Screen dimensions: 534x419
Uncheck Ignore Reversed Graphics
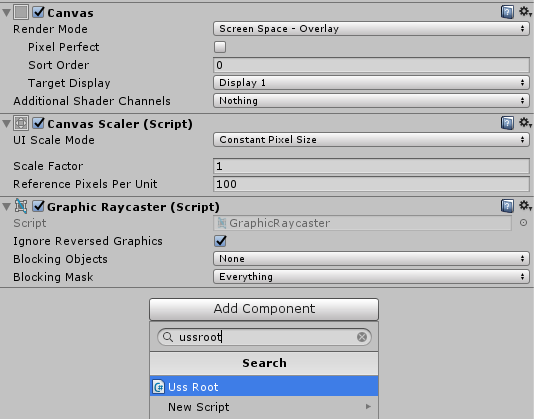pos(220,241)
